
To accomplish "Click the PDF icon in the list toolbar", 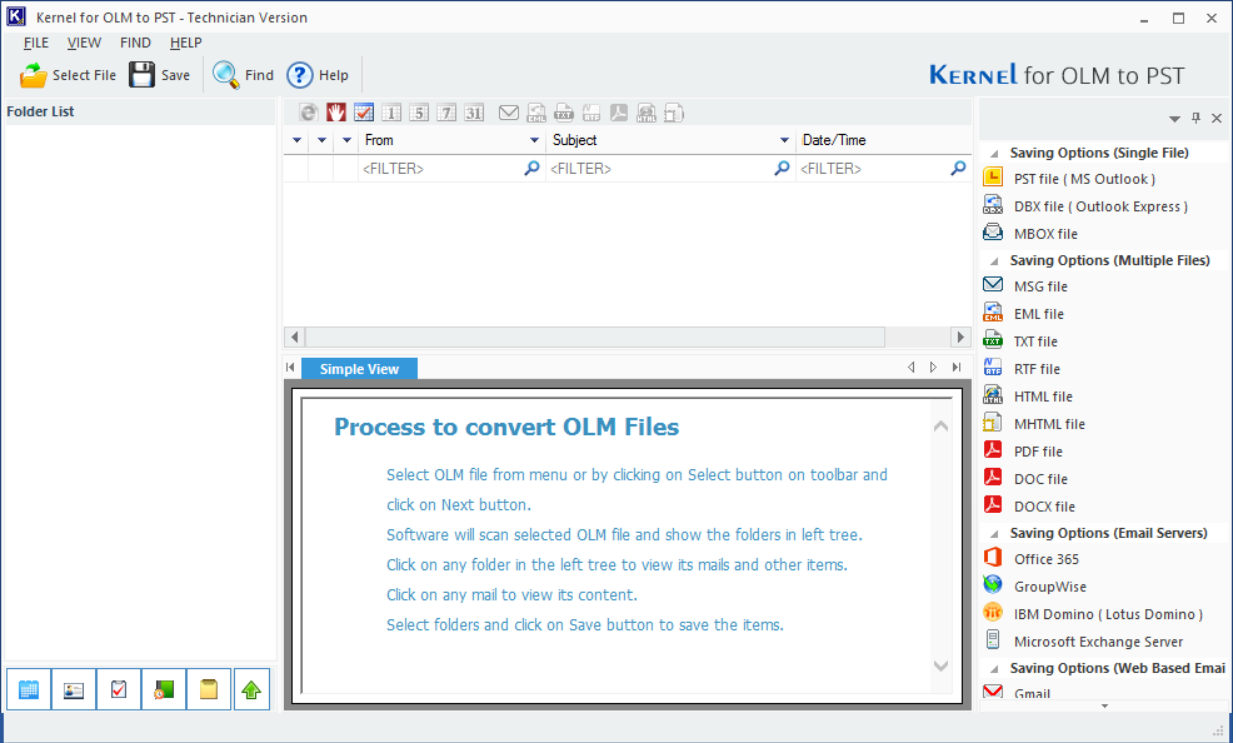I will 619,113.
